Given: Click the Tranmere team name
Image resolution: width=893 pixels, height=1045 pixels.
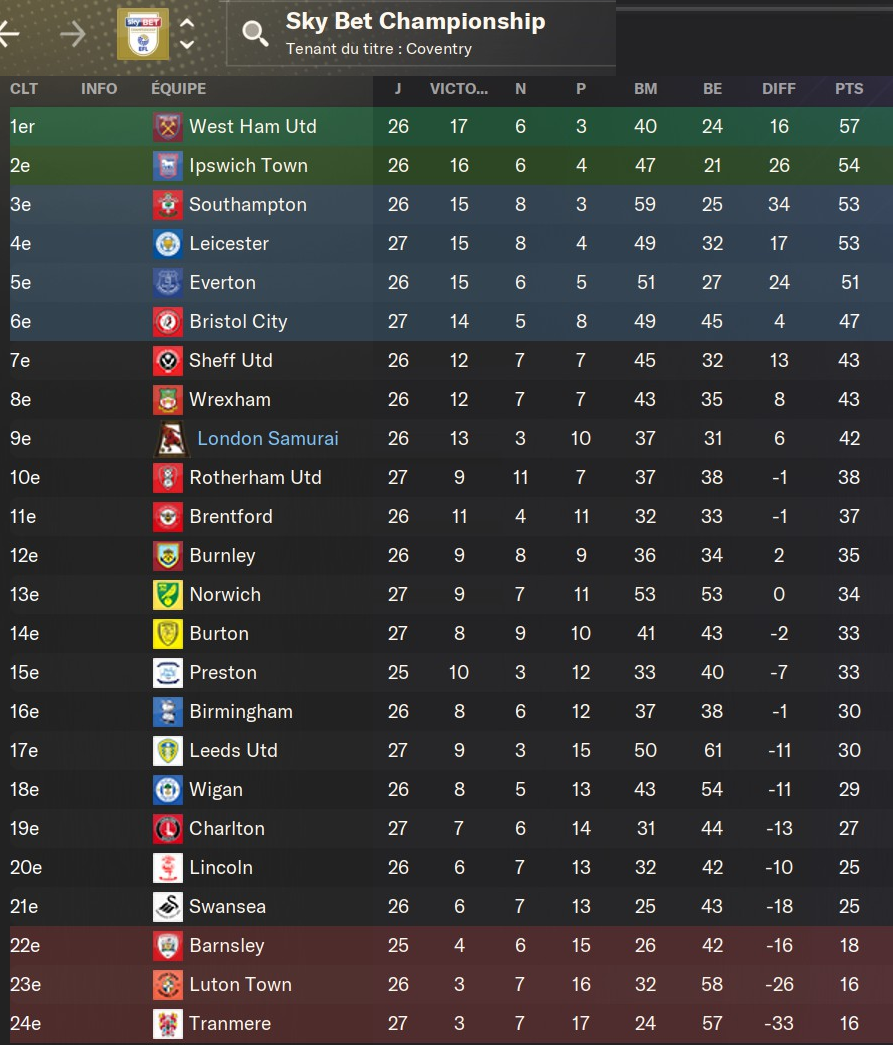Looking at the screenshot, I should [x=230, y=1024].
